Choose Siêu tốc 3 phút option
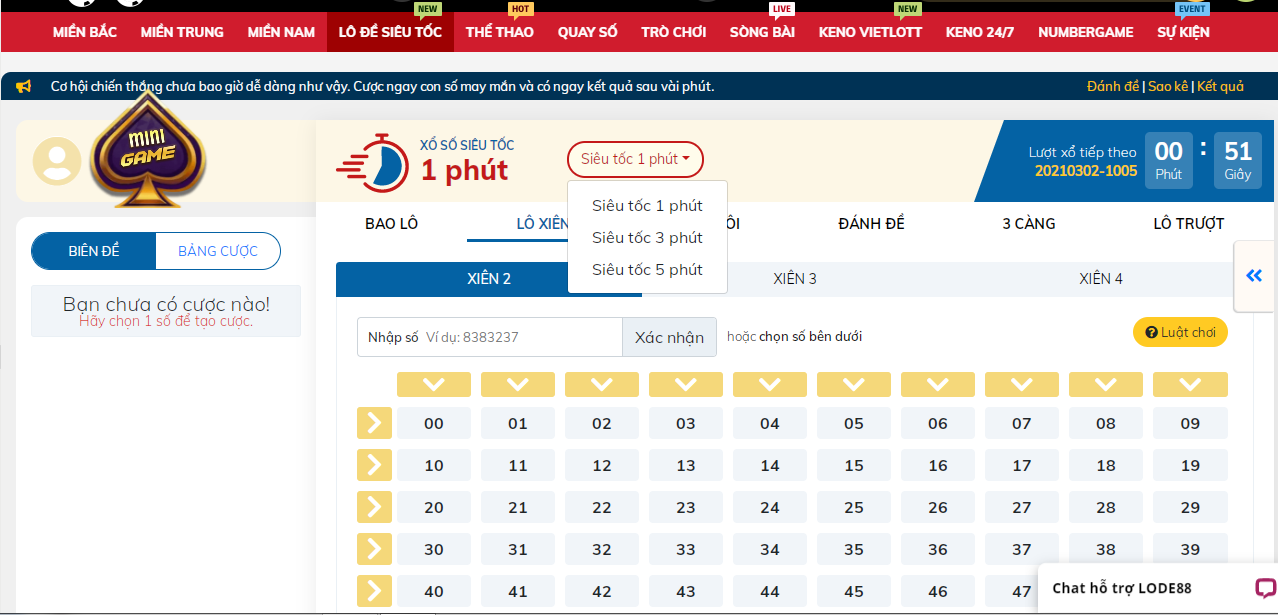Viewport: 1278px width, 615px height. point(647,238)
